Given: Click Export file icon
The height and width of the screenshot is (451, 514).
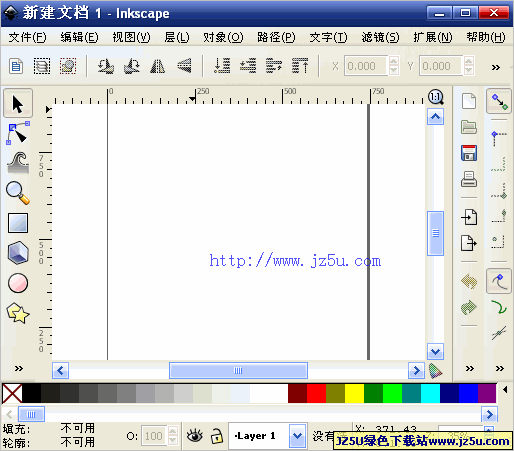Looking at the screenshot, I should pyautogui.click(x=469, y=243).
